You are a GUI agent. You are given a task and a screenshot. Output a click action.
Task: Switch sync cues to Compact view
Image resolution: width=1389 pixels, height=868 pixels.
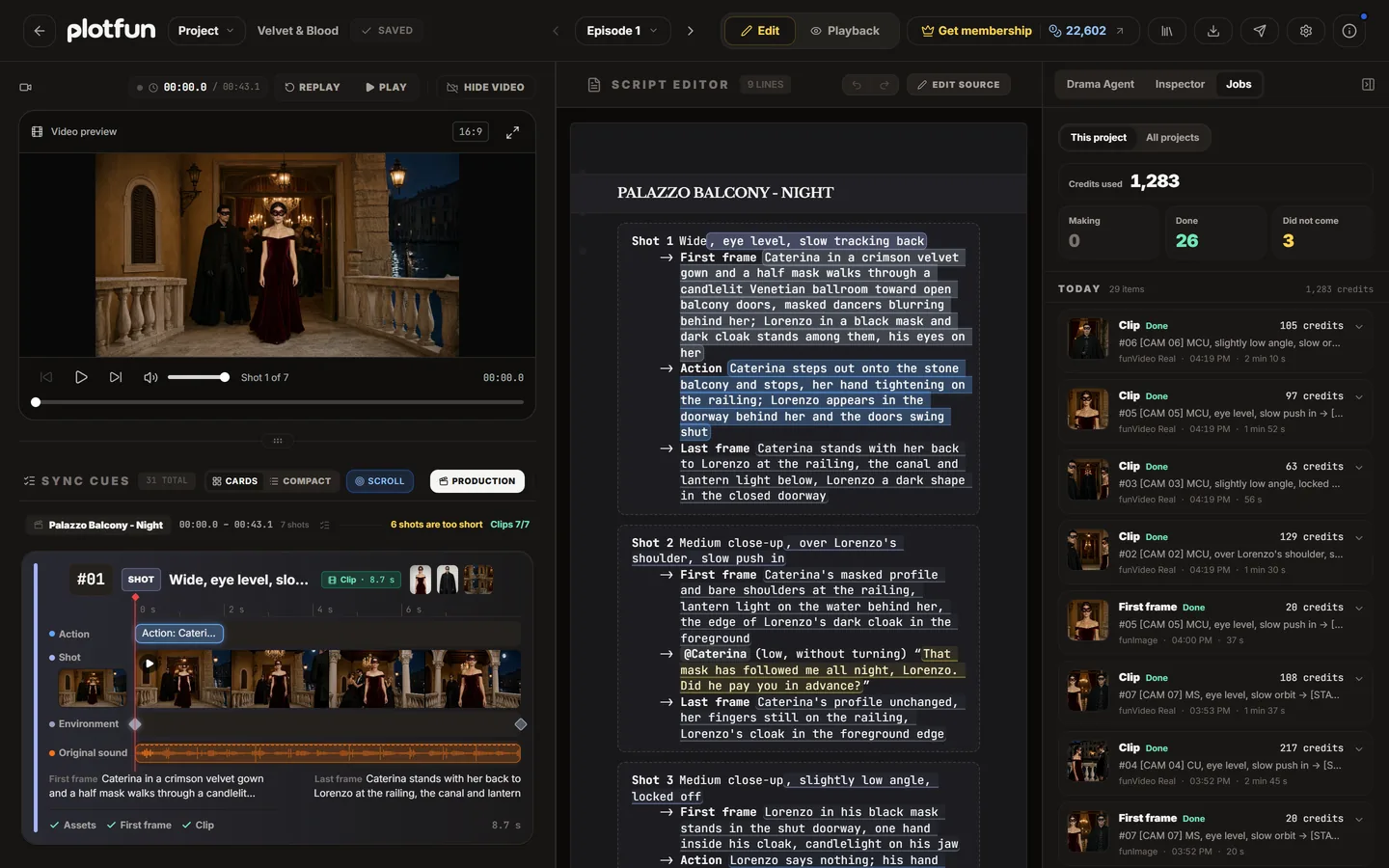pyautogui.click(x=301, y=481)
